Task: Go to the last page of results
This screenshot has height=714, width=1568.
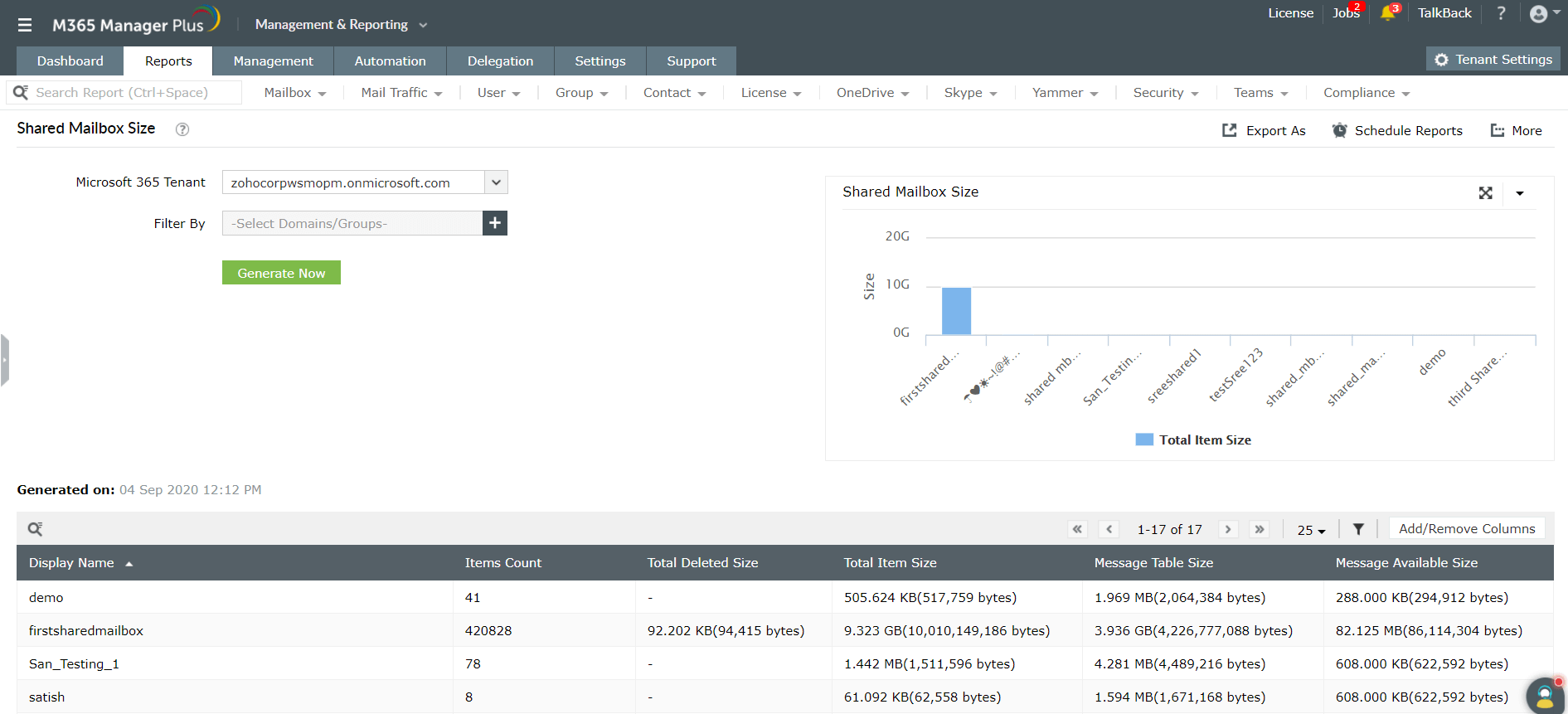Action: (1260, 529)
